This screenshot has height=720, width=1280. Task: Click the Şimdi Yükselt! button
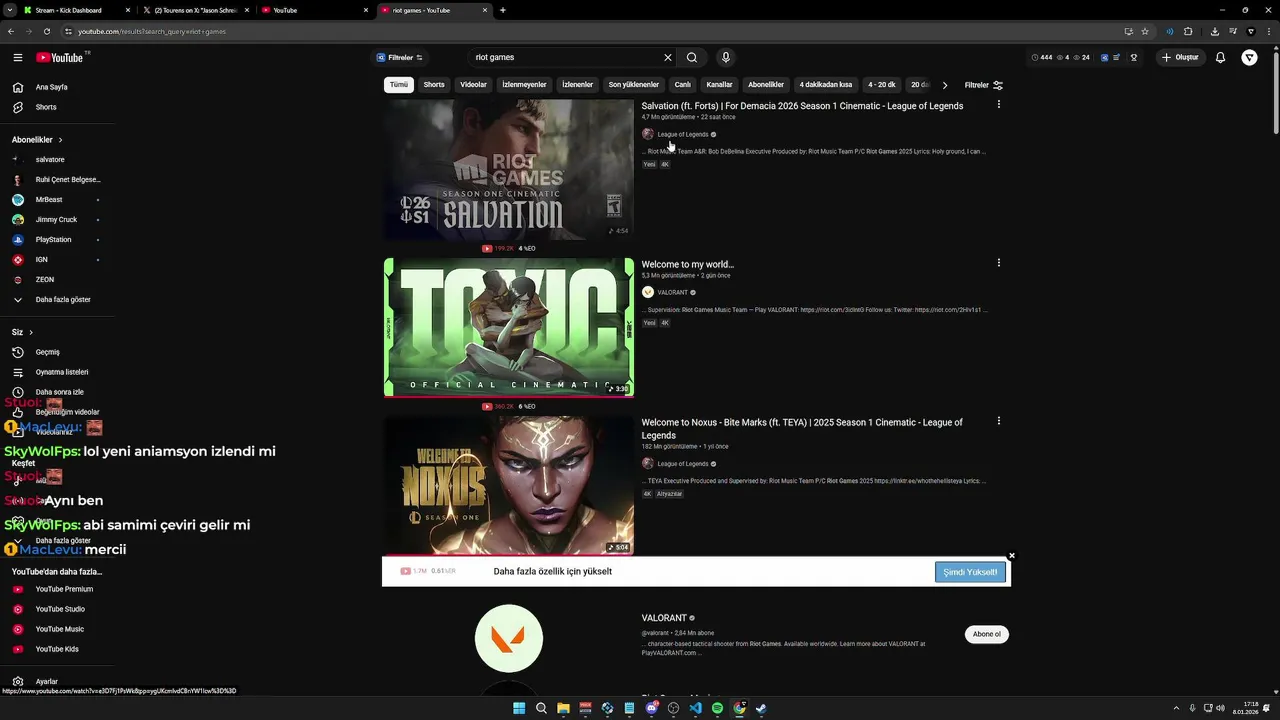point(970,572)
